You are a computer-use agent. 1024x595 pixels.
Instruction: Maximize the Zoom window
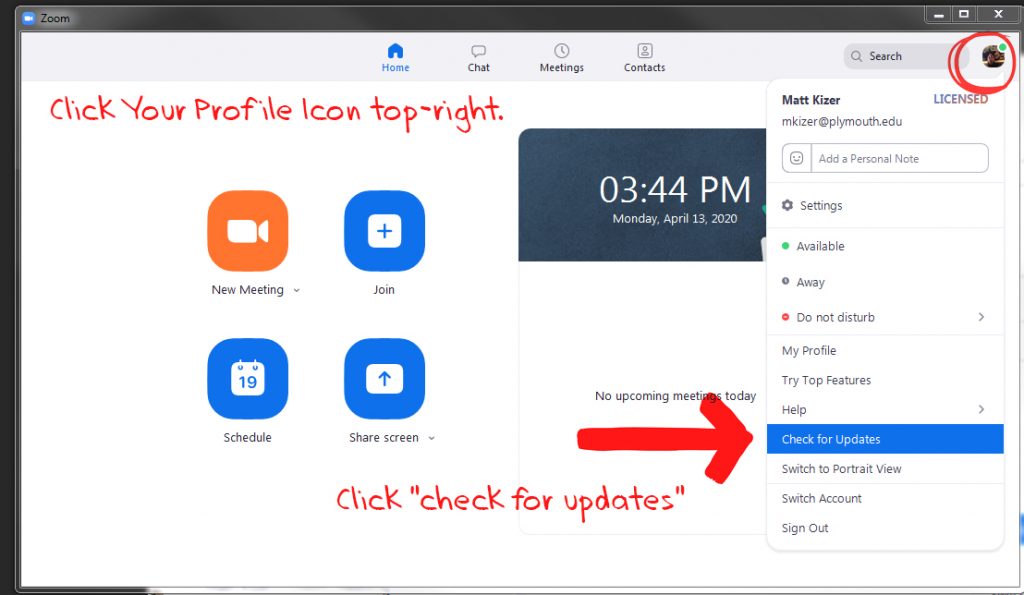[963, 14]
